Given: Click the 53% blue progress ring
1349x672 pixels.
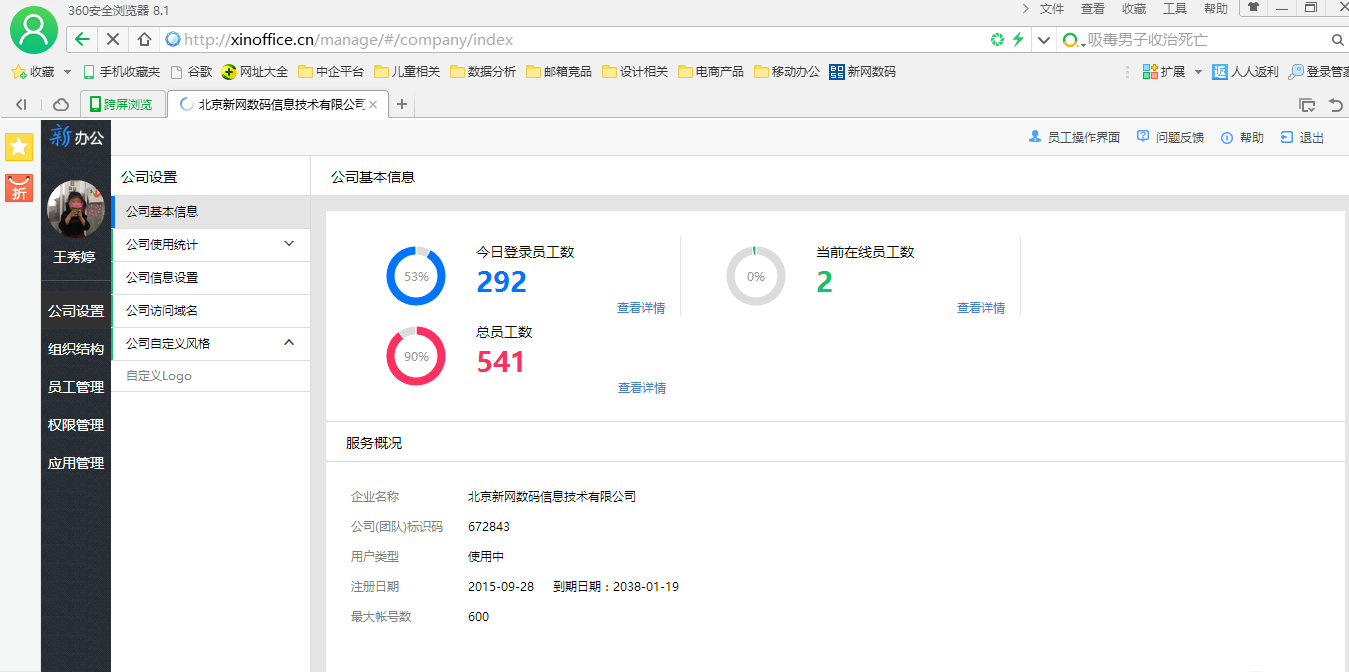Looking at the screenshot, I should click(x=416, y=276).
